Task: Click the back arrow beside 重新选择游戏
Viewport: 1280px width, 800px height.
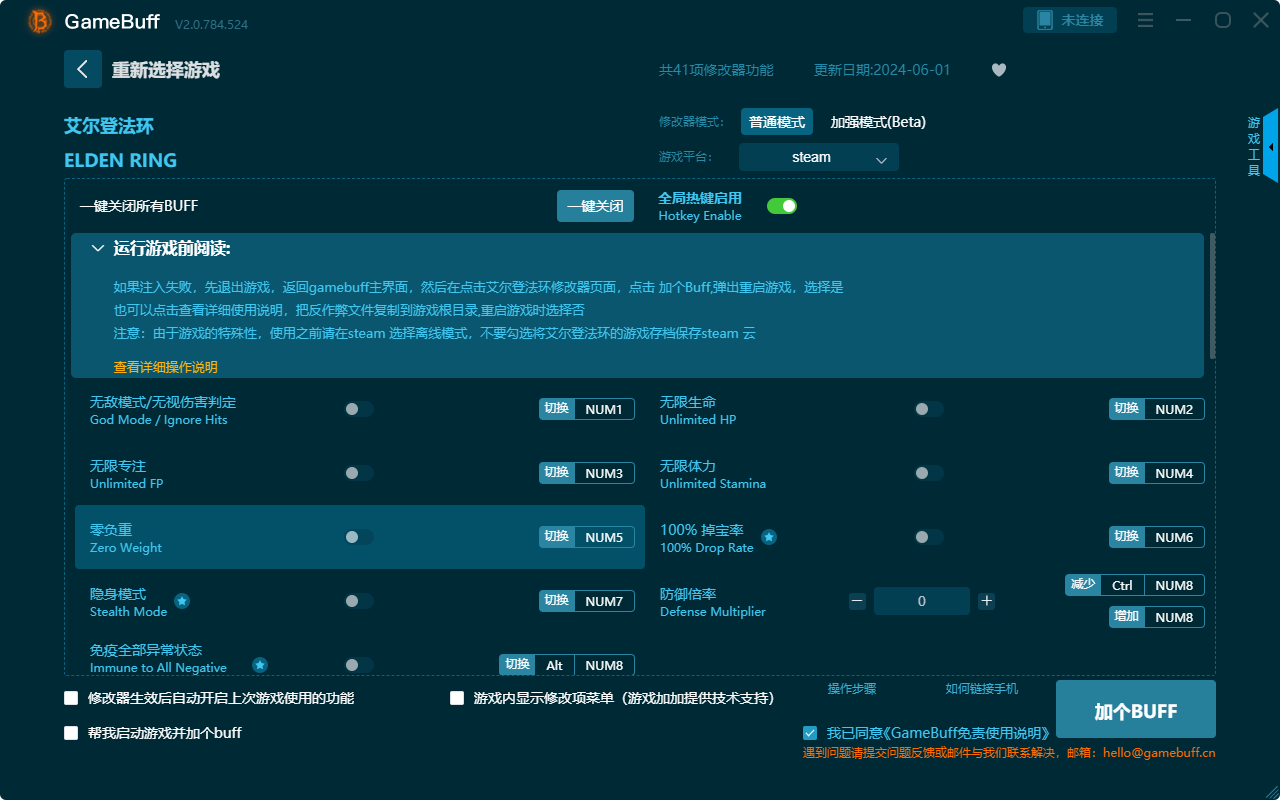Action: click(83, 68)
